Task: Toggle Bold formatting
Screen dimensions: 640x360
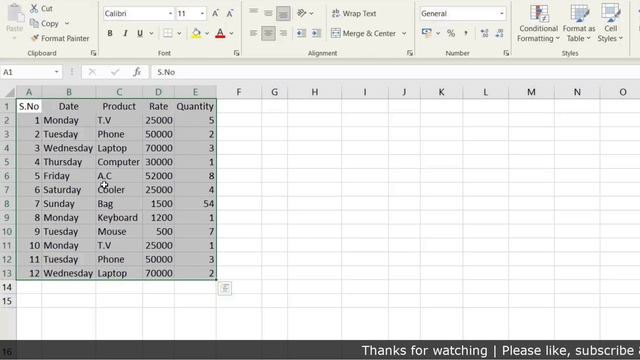Action: (110, 33)
